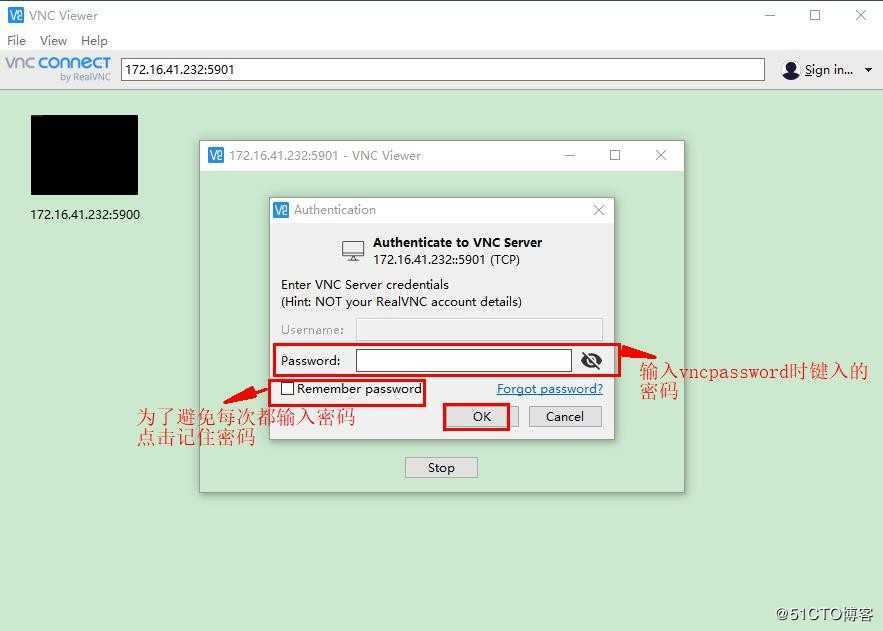
Task: Click the Sign in user avatar icon
Action: [791, 70]
